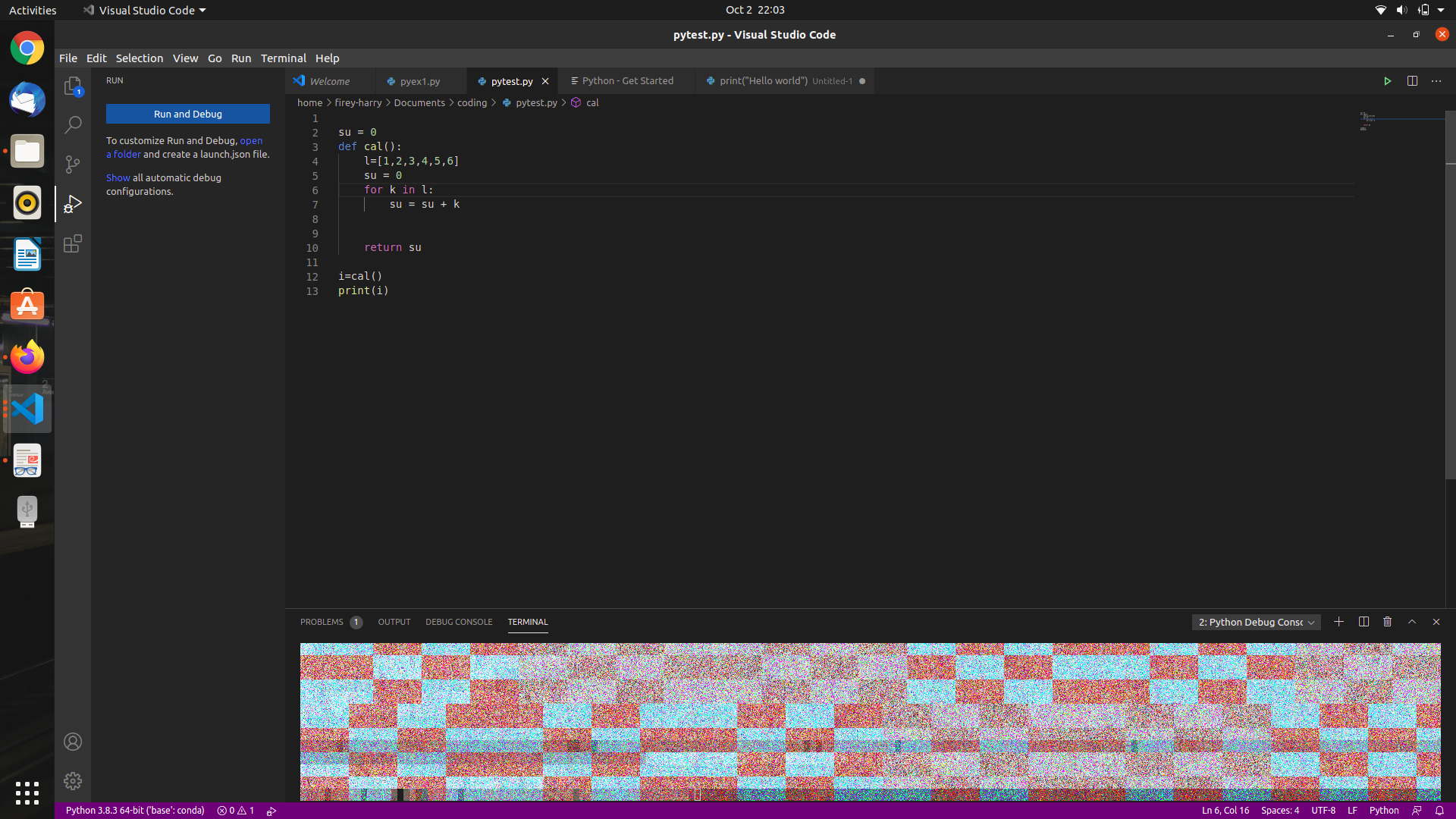Expand editor More Actions ellipsis menu
The width and height of the screenshot is (1456, 819).
click(x=1436, y=81)
